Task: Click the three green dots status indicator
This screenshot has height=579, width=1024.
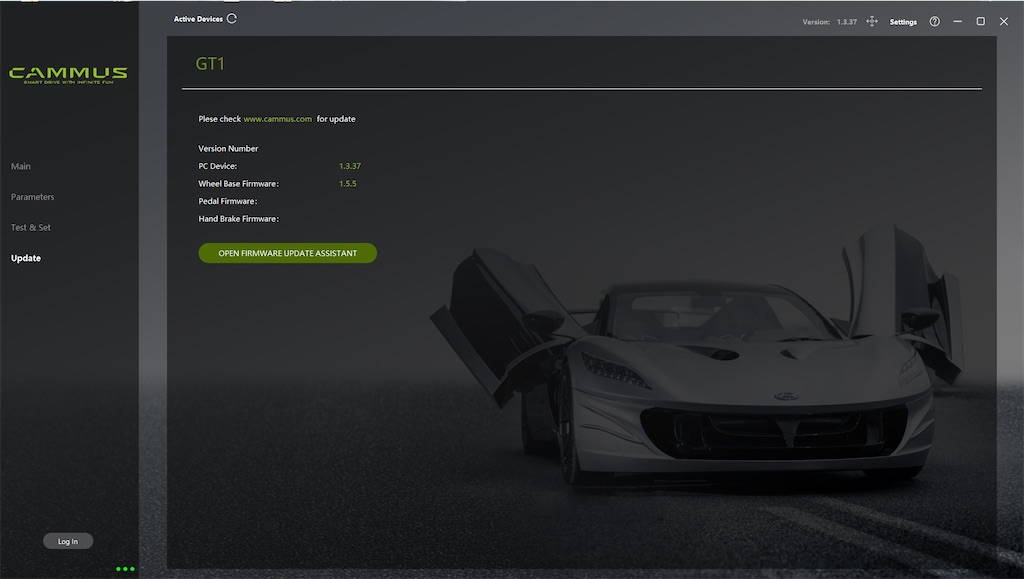Action: pos(125,569)
